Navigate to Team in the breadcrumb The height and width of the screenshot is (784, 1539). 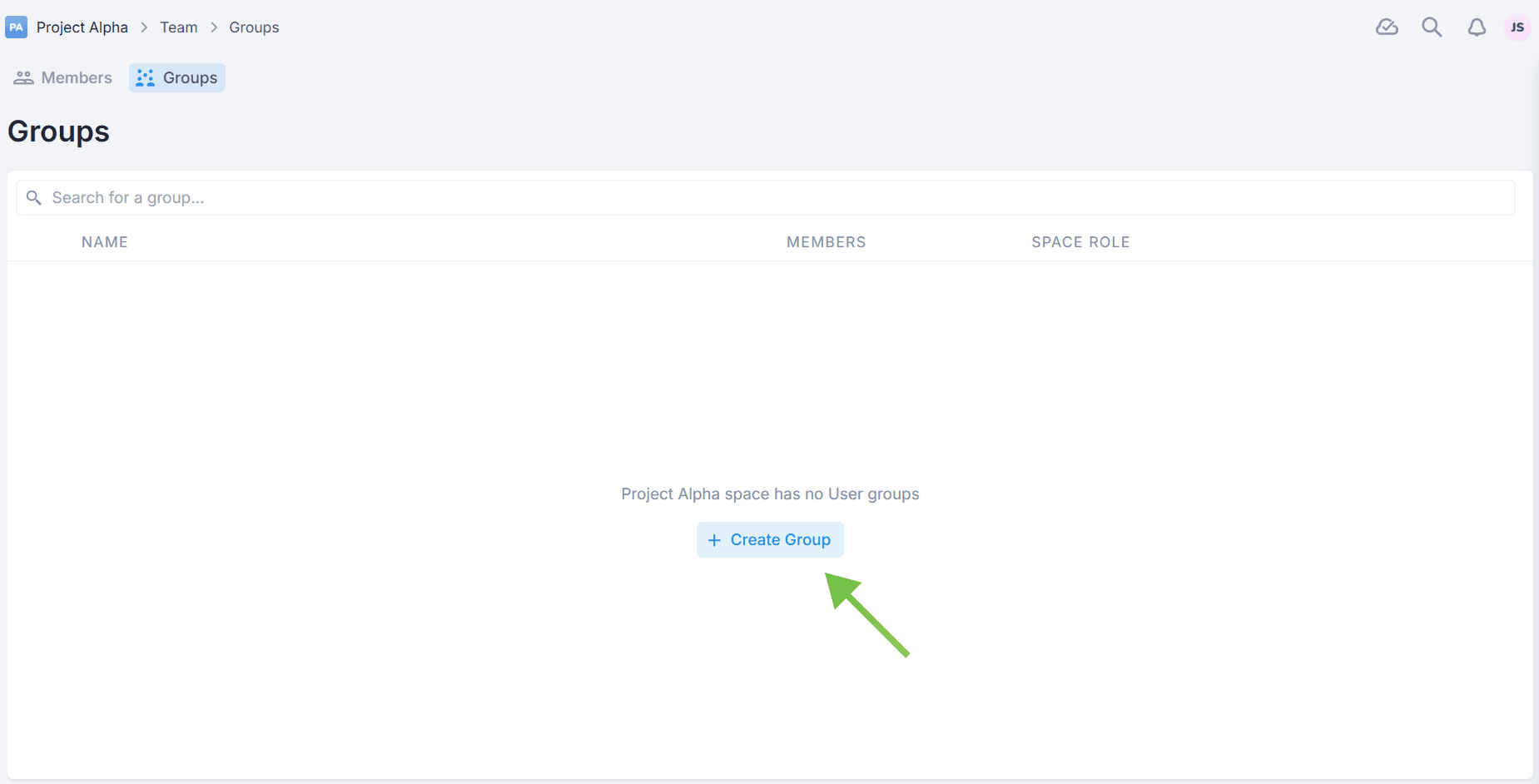click(179, 27)
